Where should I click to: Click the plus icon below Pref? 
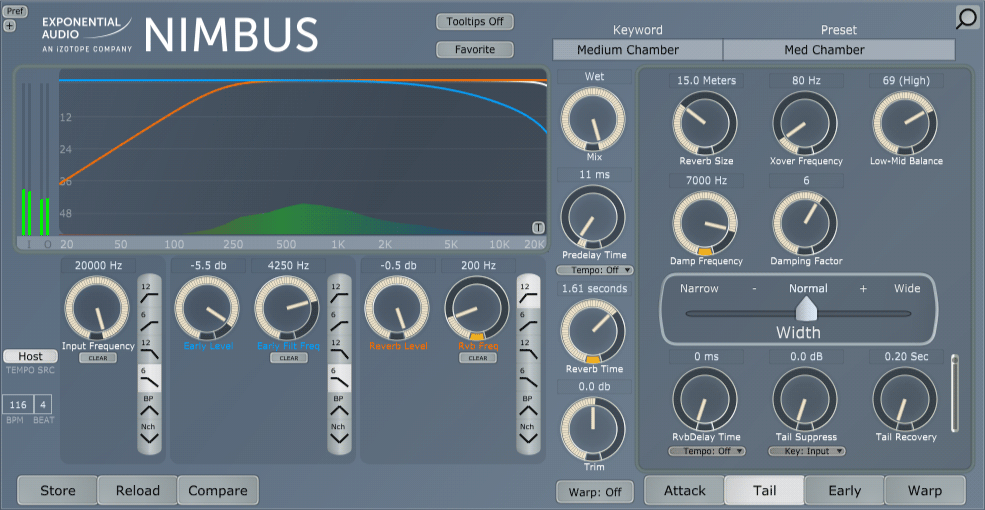9,26
